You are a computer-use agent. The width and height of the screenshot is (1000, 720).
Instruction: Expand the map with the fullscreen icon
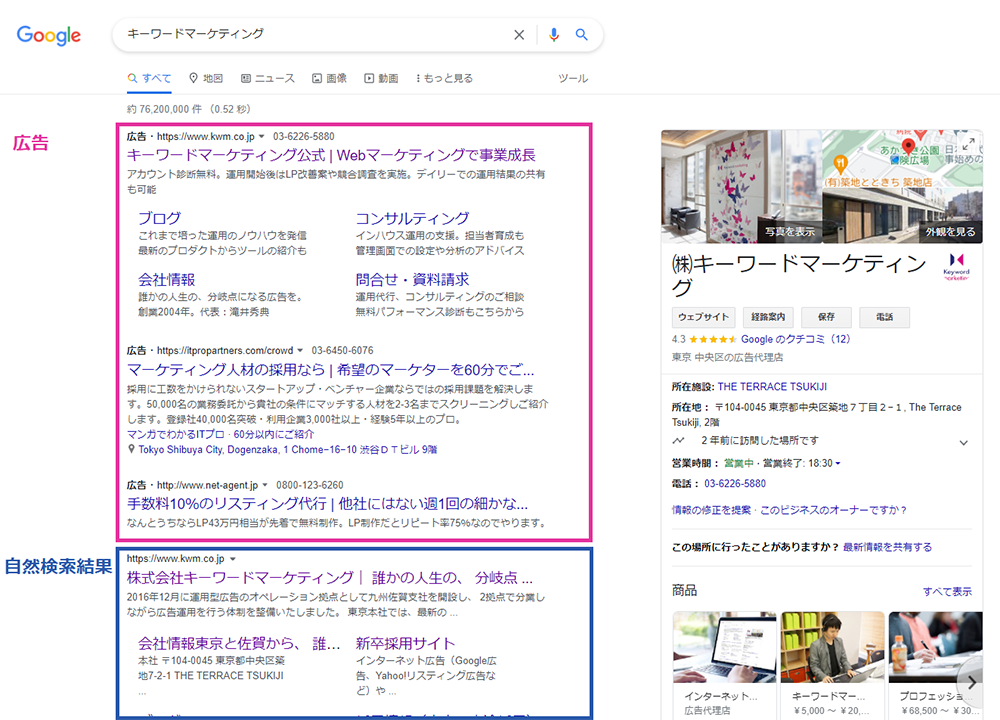coord(969,144)
